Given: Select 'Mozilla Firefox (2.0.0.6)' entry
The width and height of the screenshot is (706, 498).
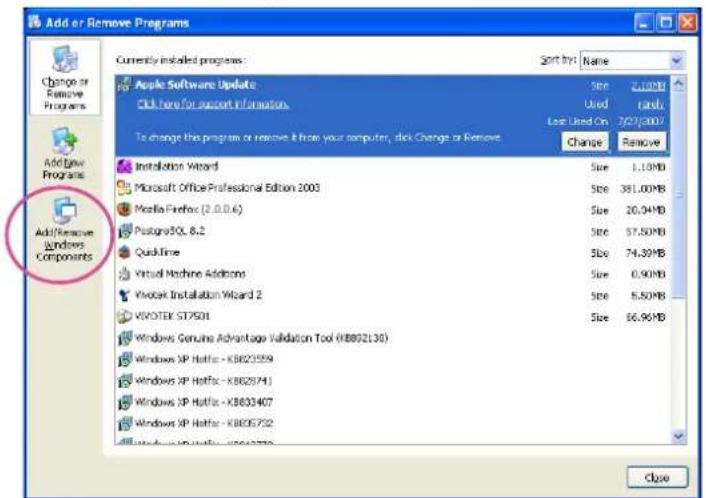Looking at the screenshot, I should (x=189, y=209).
